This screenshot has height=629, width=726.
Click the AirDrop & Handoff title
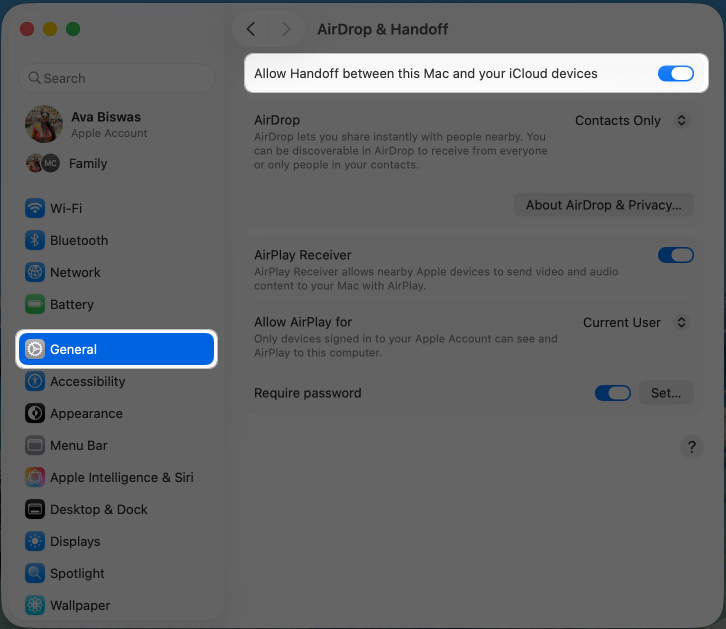point(382,29)
